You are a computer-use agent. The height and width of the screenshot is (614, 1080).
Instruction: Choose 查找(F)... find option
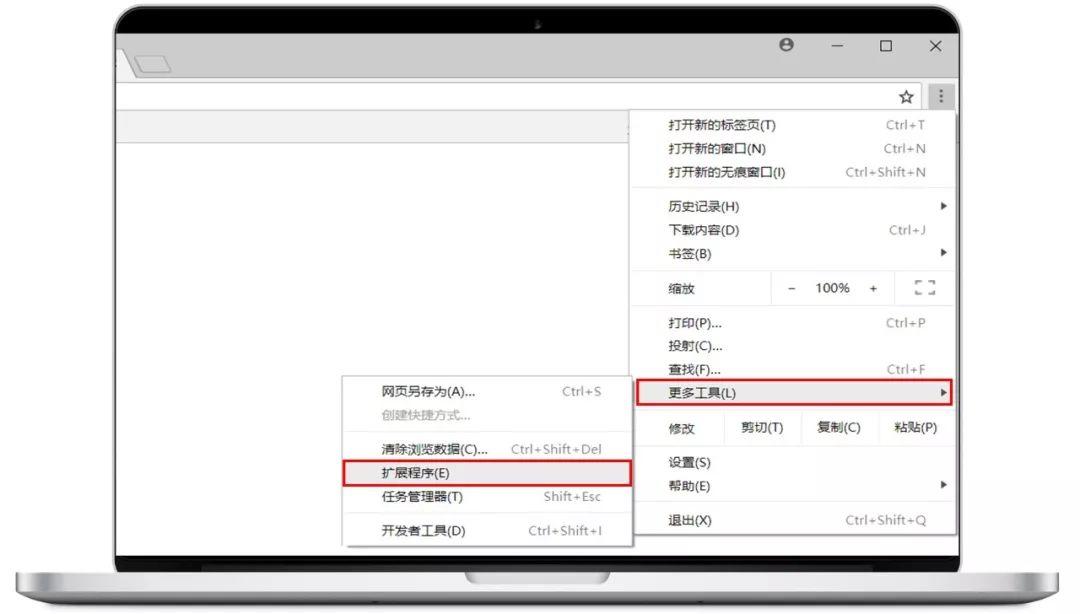(x=793, y=369)
